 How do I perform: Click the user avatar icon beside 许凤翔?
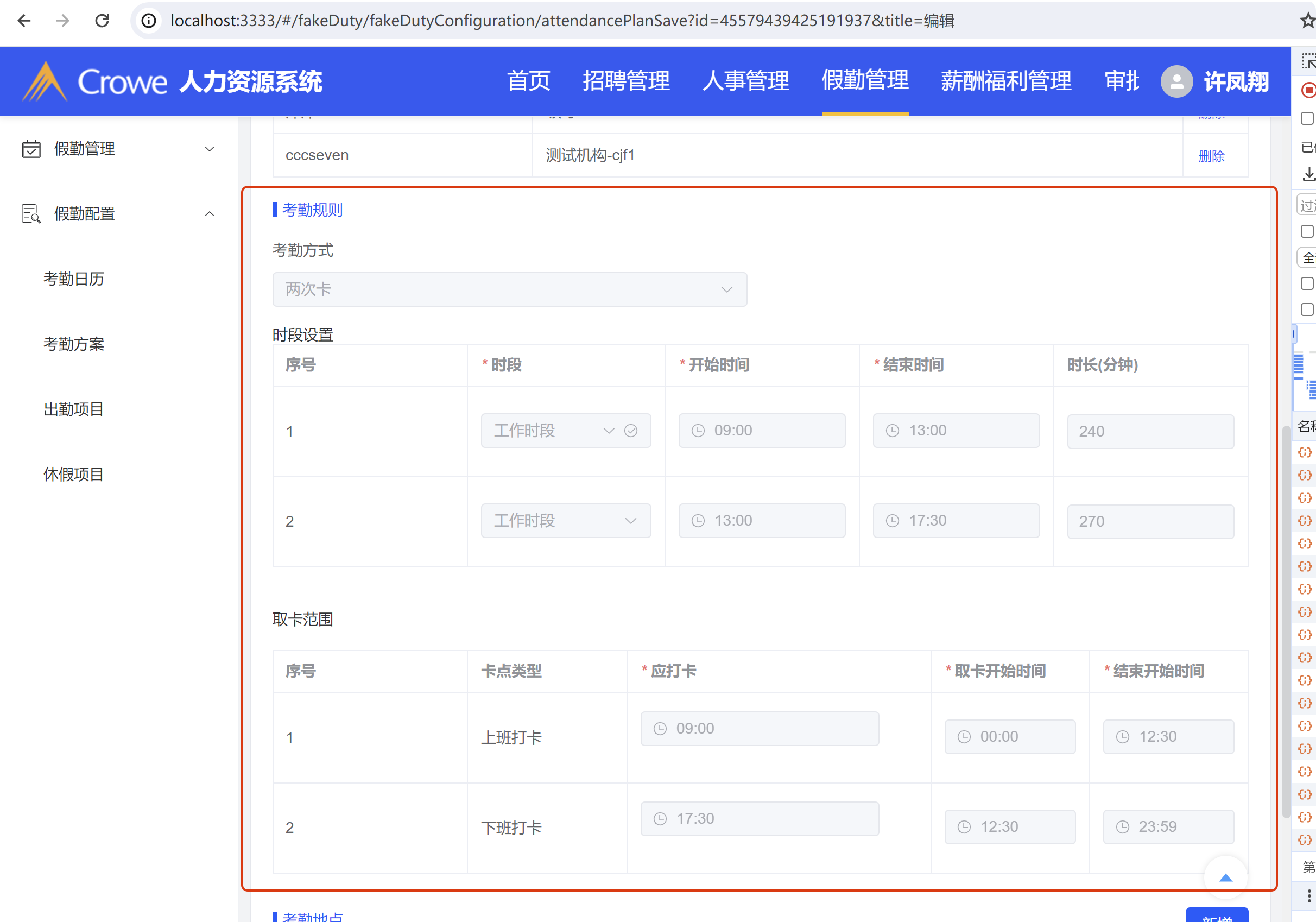click(x=1175, y=82)
